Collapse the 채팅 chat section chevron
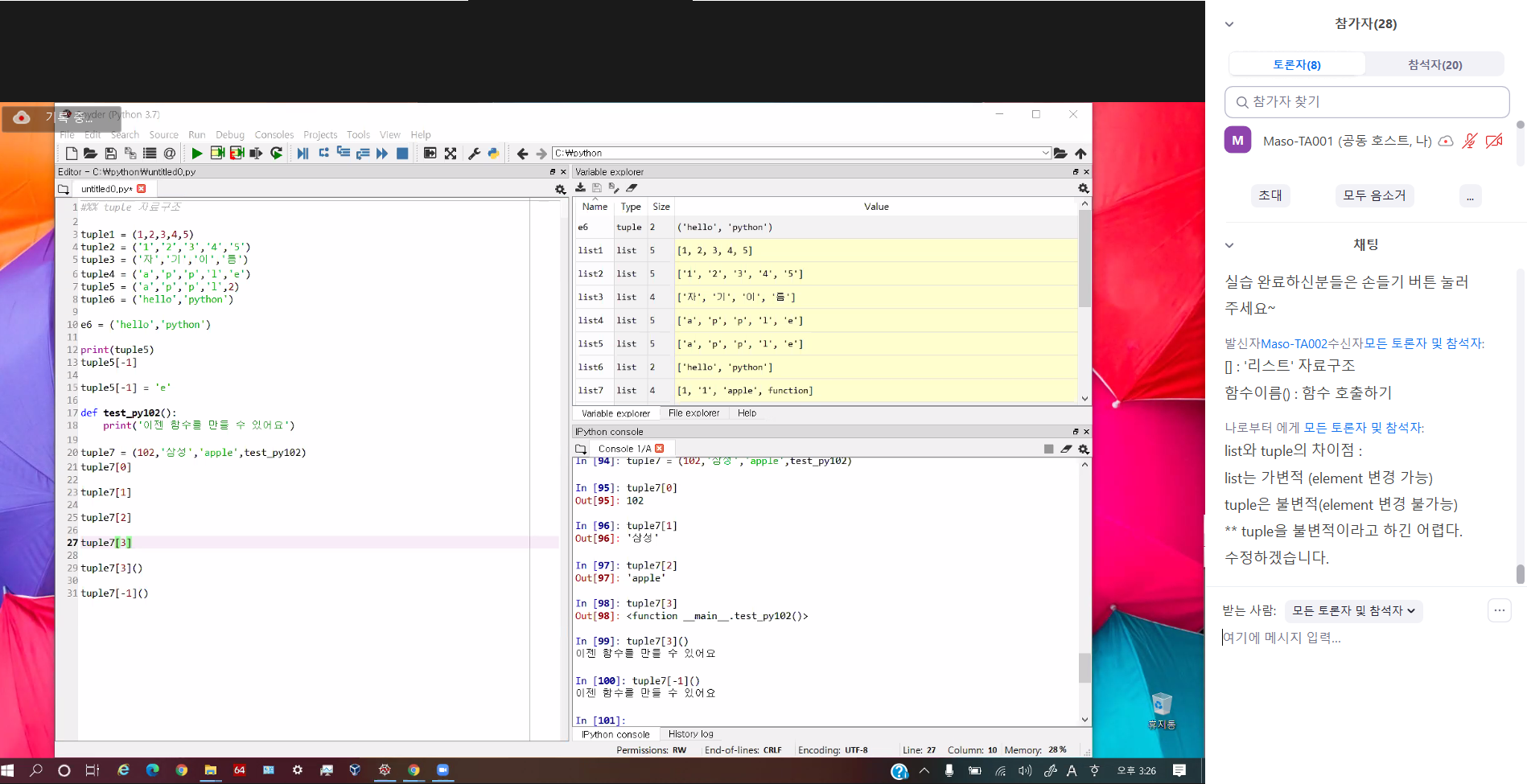Screen dimensions: 1527x784 pyautogui.click(x=1229, y=245)
